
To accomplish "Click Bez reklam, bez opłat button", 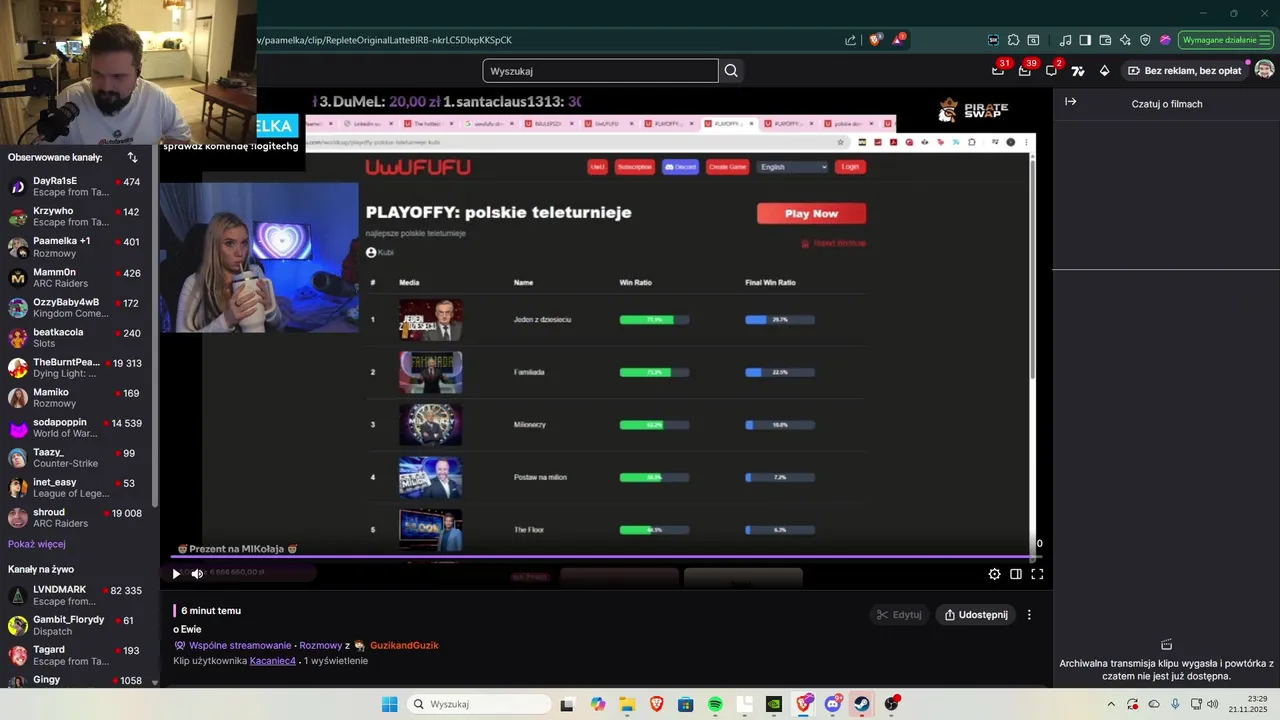I will coord(1185,71).
